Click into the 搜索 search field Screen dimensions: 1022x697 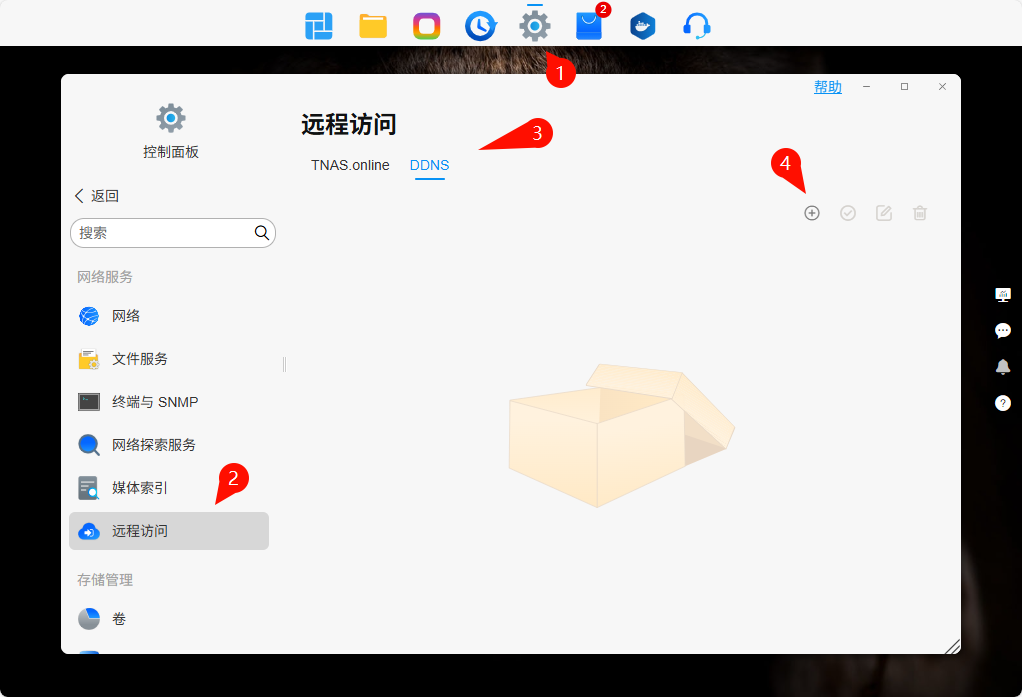coord(173,233)
